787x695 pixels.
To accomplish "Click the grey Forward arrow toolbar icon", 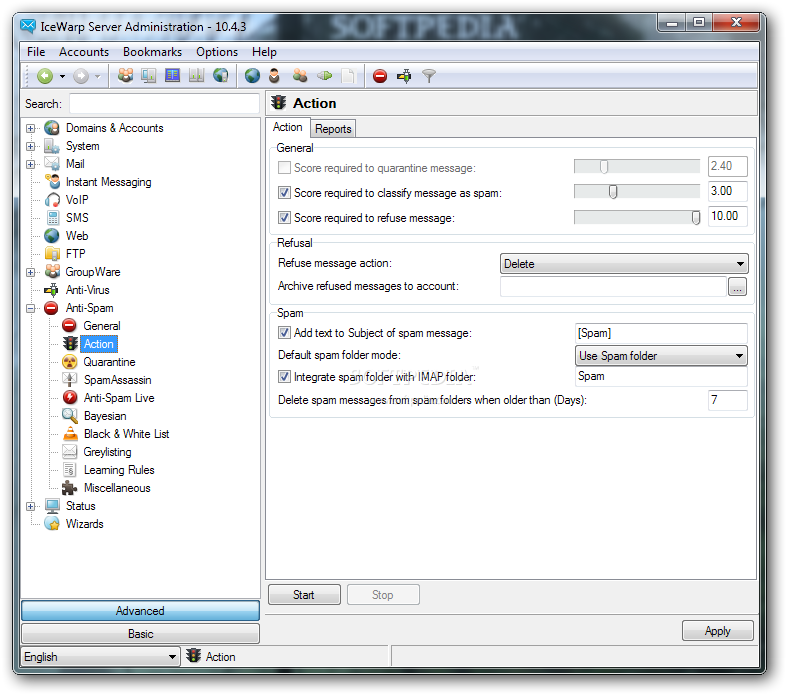I will [81, 76].
